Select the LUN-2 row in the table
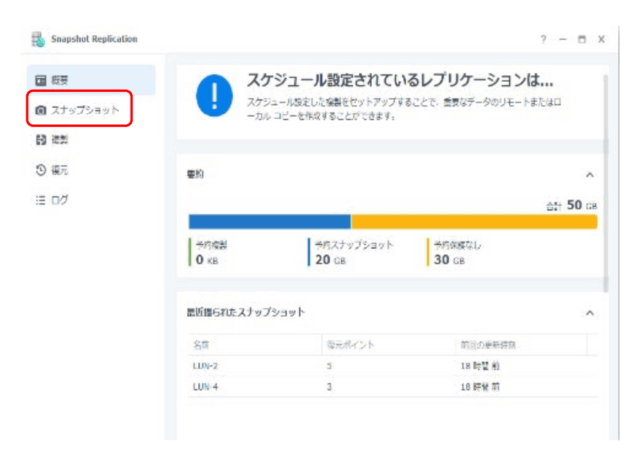Screen dimensions: 640x452 388,366
